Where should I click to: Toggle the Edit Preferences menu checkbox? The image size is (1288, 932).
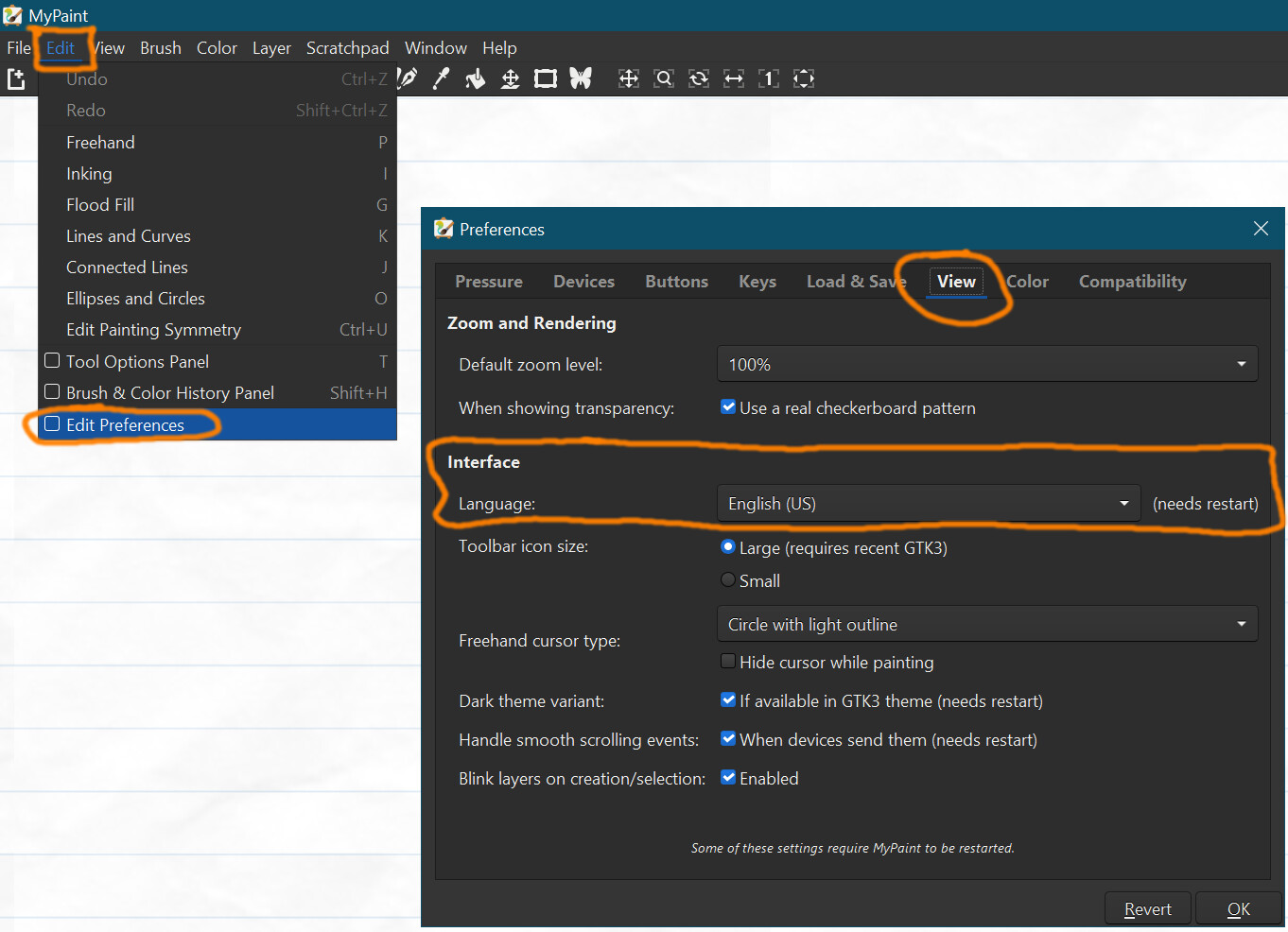tap(52, 423)
